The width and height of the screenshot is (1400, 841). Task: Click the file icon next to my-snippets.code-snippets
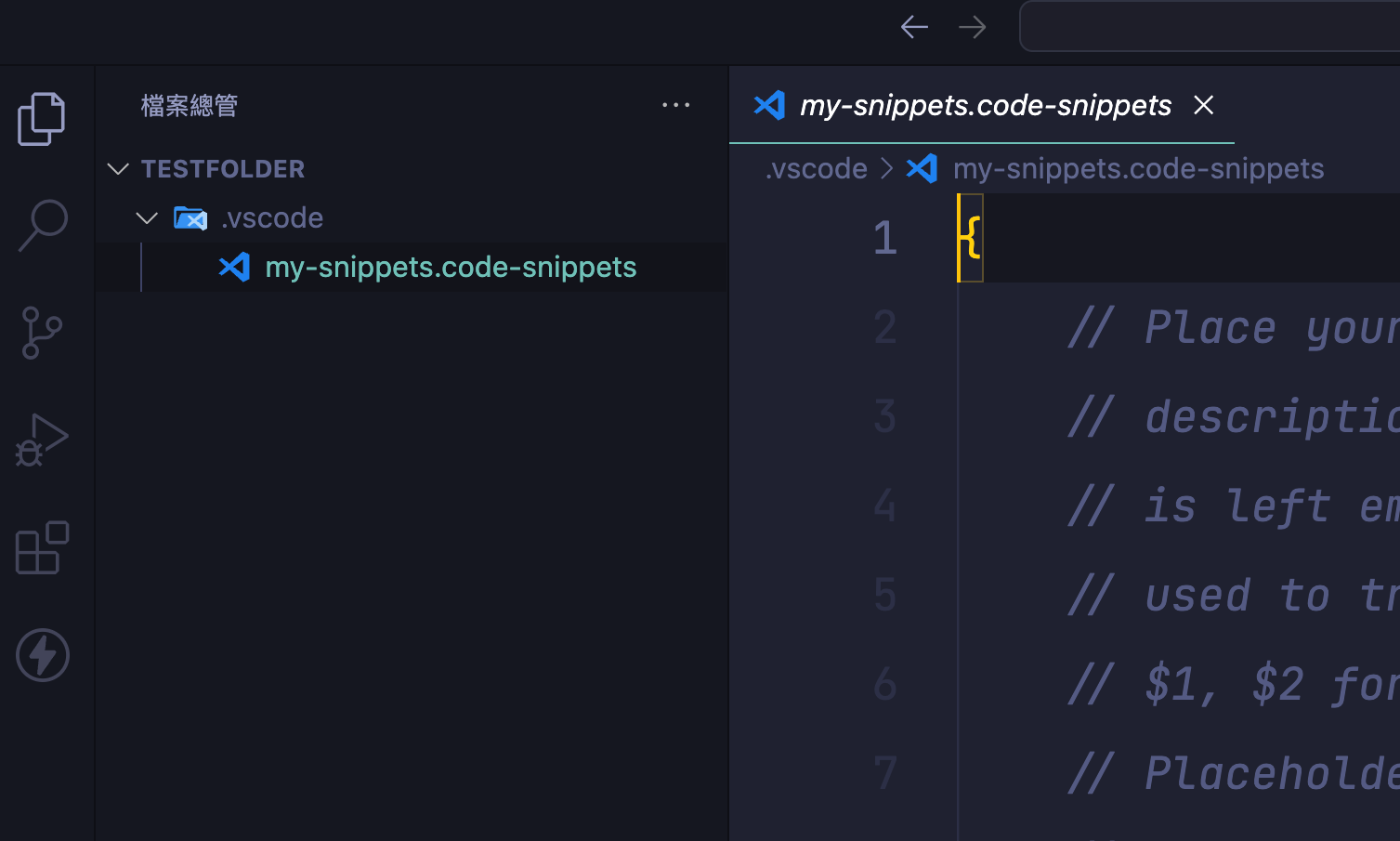click(x=234, y=267)
